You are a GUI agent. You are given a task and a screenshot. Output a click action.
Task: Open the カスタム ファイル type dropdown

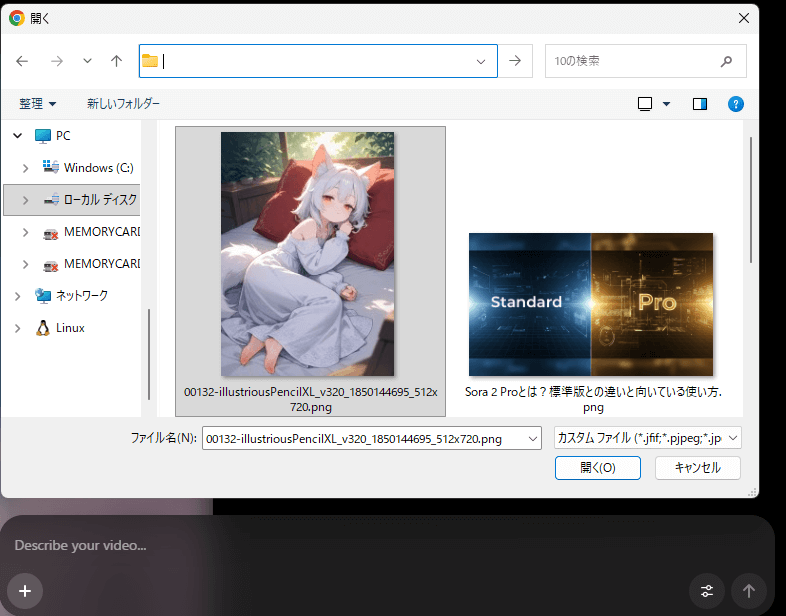pyautogui.click(x=648, y=438)
